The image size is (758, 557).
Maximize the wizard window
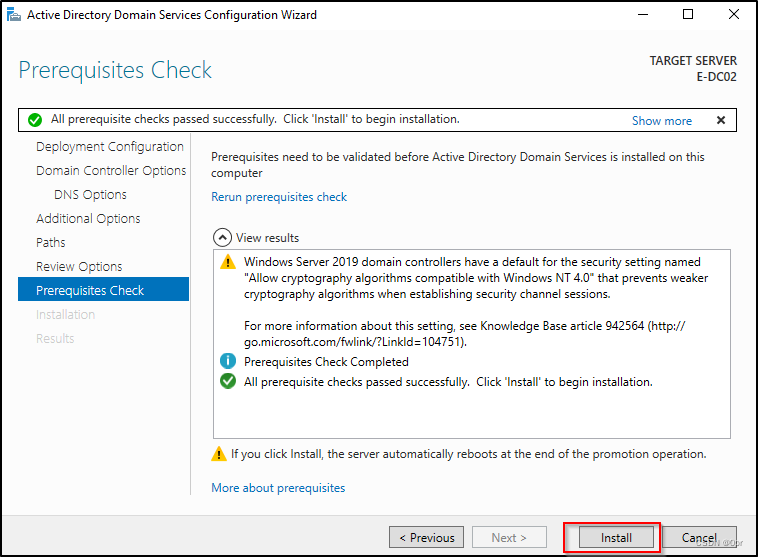pyautogui.click(x=688, y=15)
